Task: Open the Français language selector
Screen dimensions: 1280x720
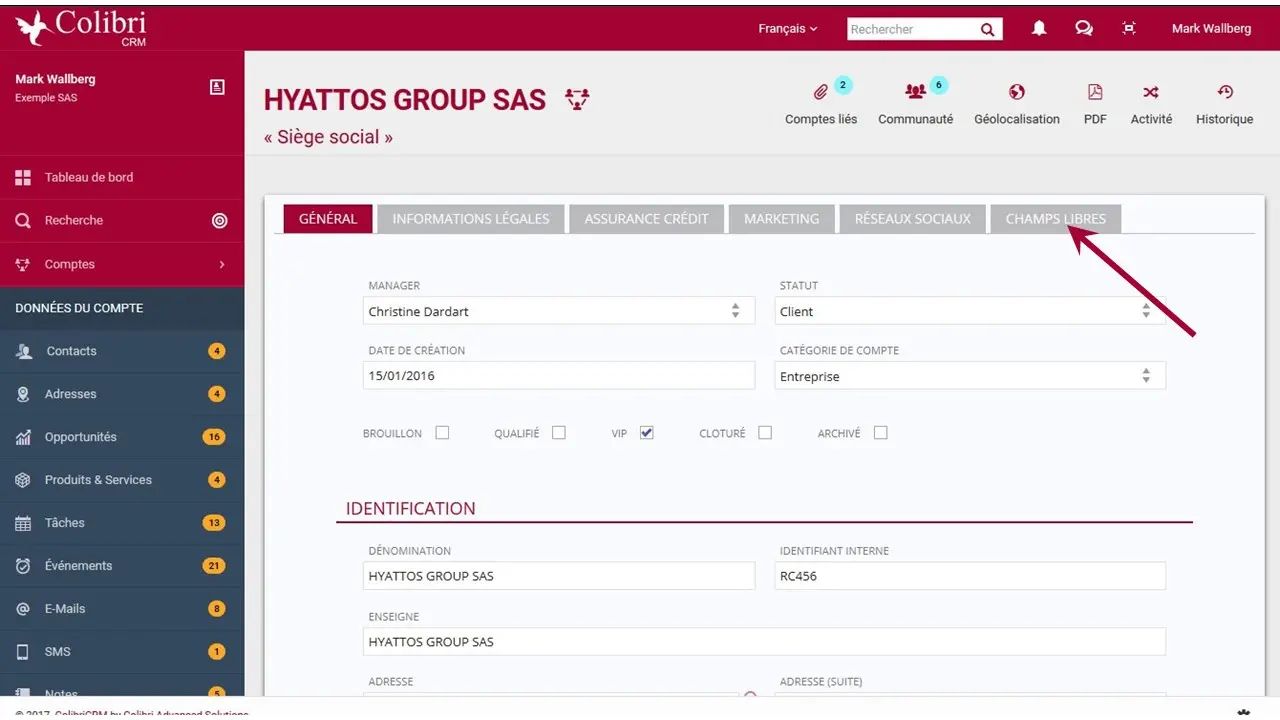Action: pyautogui.click(x=787, y=29)
